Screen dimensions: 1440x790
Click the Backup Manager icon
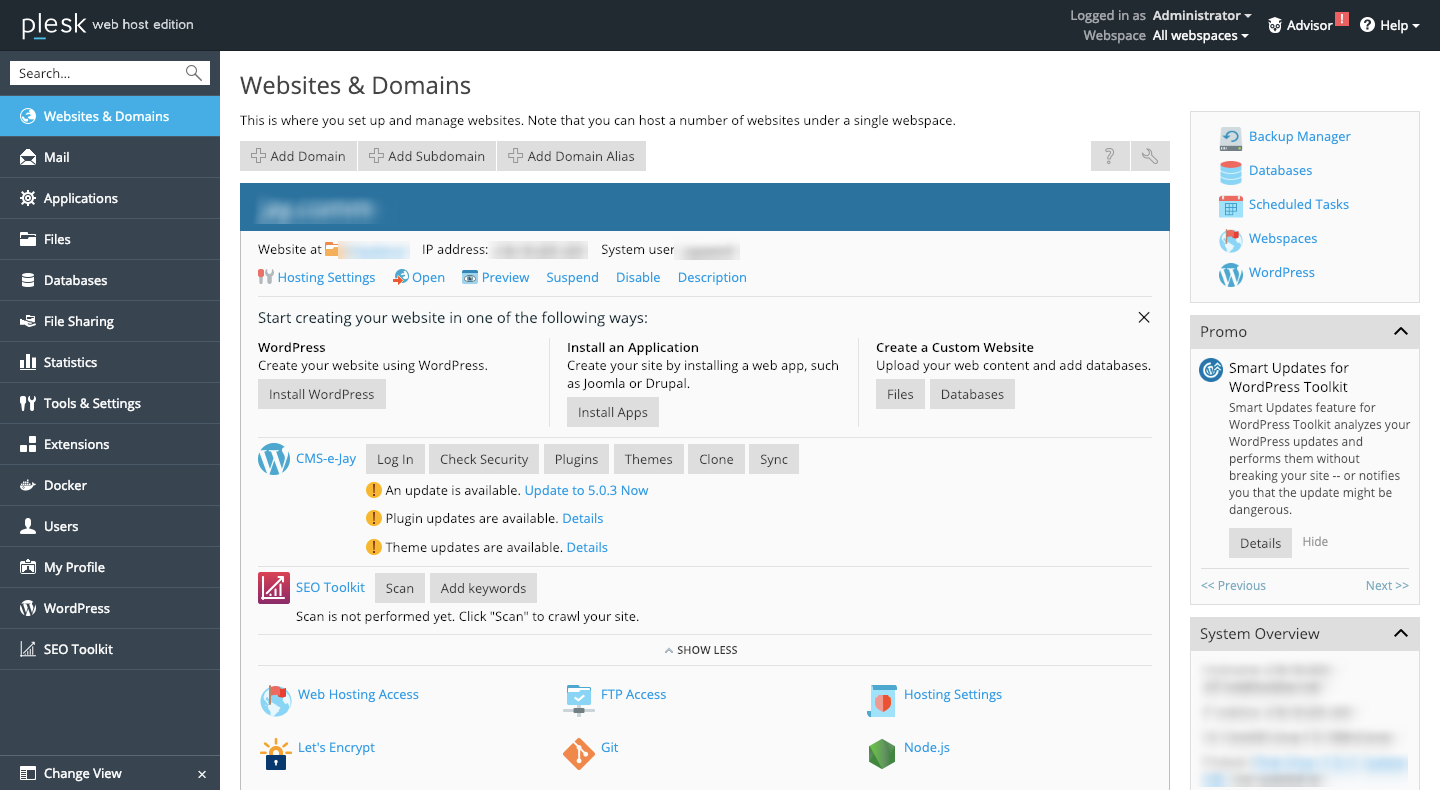click(1231, 137)
